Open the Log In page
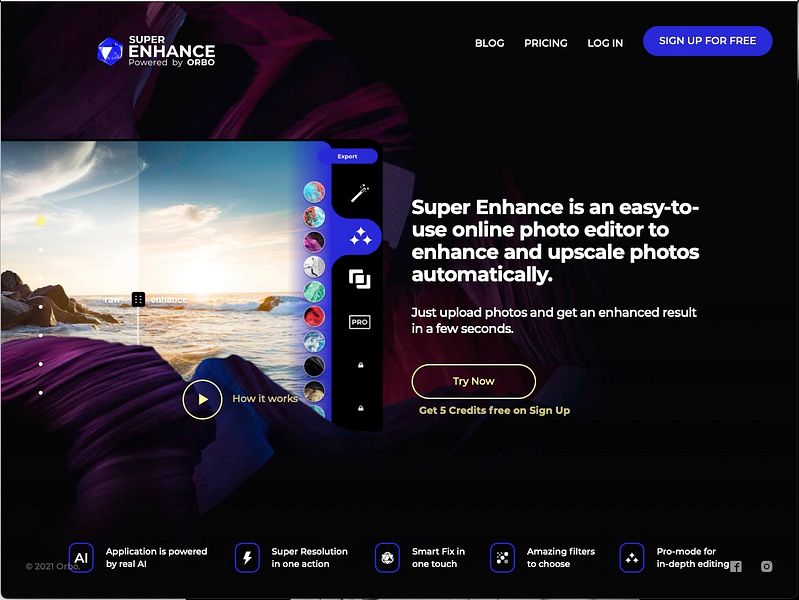Image resolution: width=799 pixels, height=600 pixels. (605, 43)
